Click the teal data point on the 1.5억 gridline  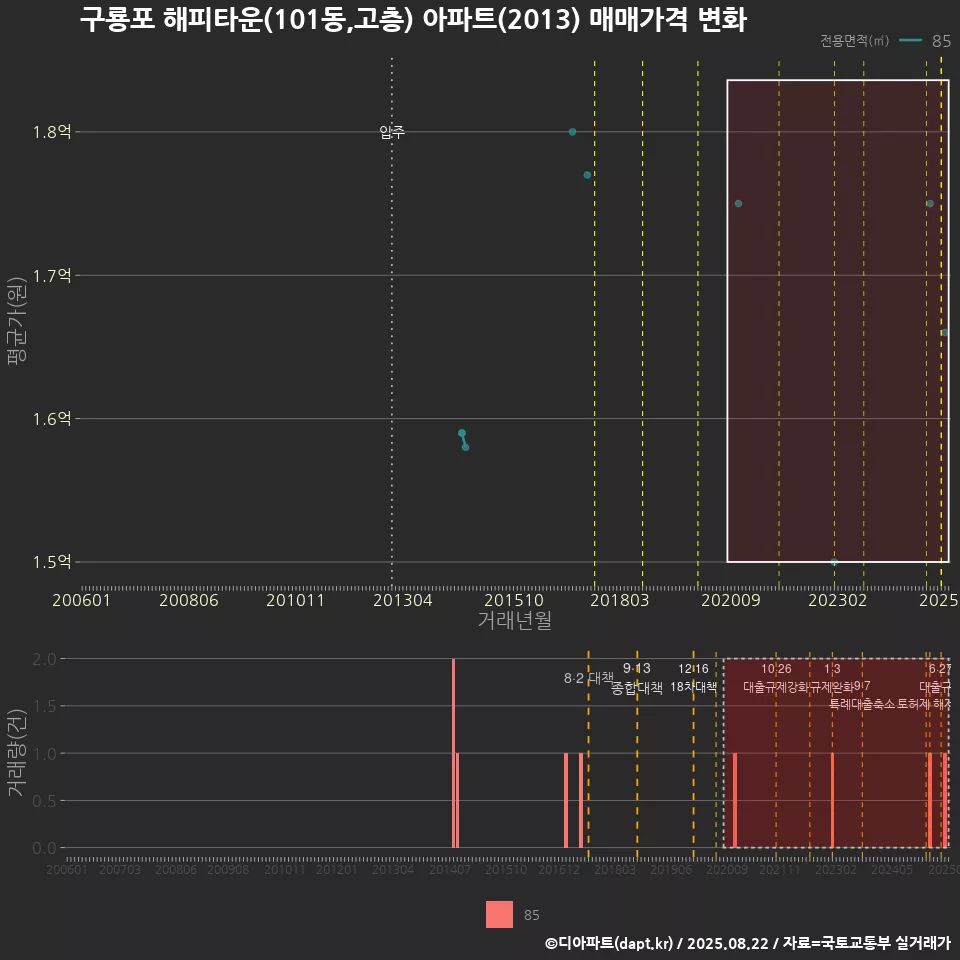click(x=834, y=561)
